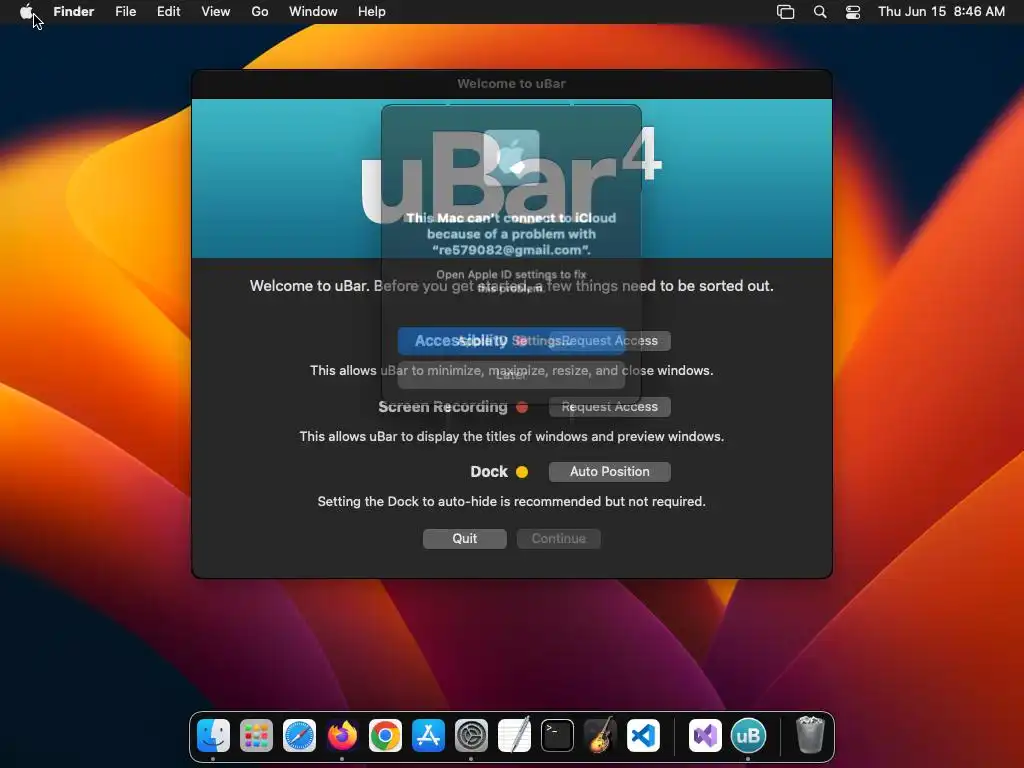
Task: Open the Apple menu
Action: (26, 12)
